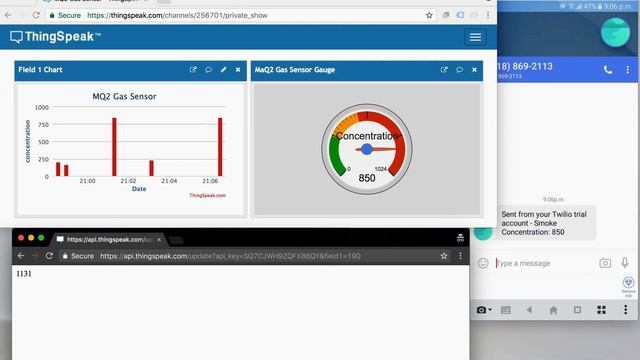Click the incognito icon in dark window
The height and width of the screenshot is (360, 640).
[460, 238]
